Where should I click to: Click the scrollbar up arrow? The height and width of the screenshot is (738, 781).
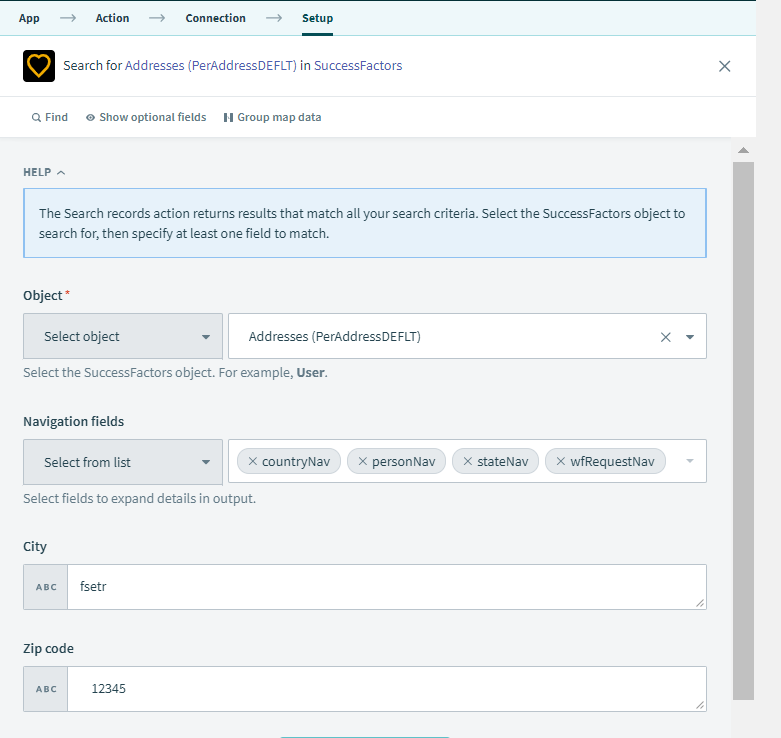[x=743, y=151]
